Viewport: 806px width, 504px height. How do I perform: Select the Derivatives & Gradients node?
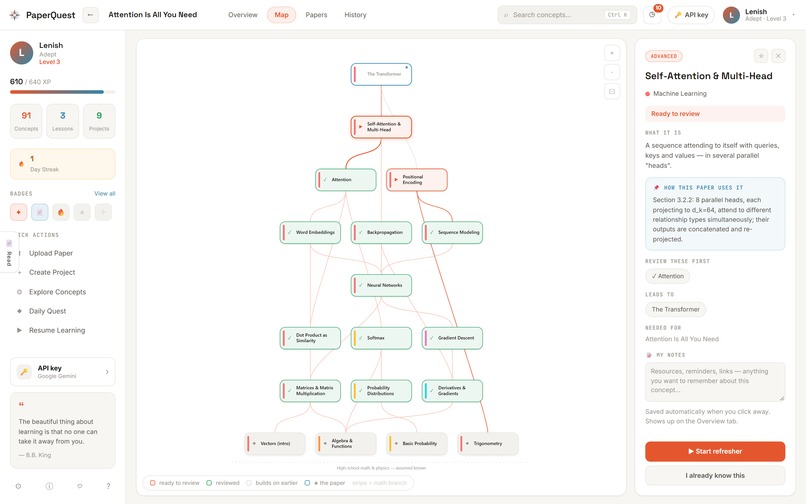[x=452, y=391]
